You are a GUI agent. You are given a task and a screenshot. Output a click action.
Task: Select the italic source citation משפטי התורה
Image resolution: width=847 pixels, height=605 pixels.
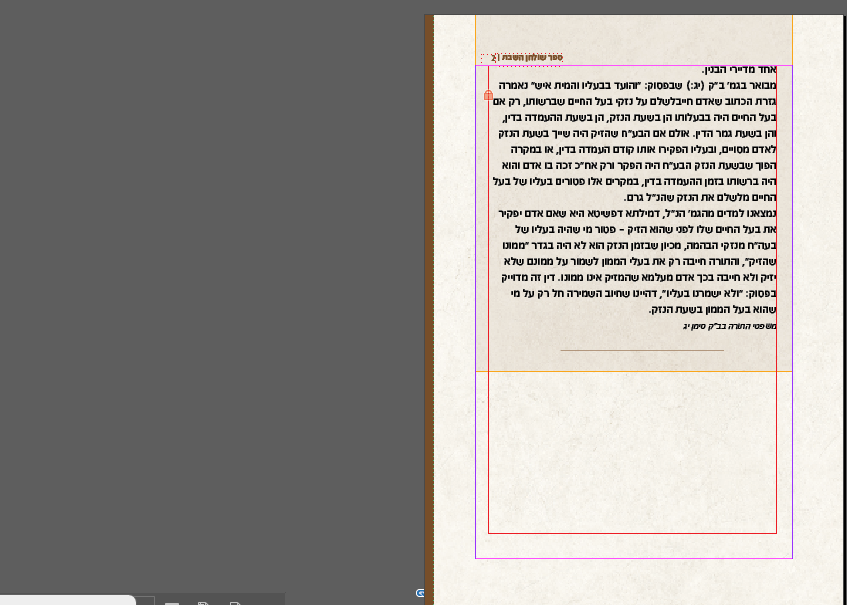click(729, 326)
